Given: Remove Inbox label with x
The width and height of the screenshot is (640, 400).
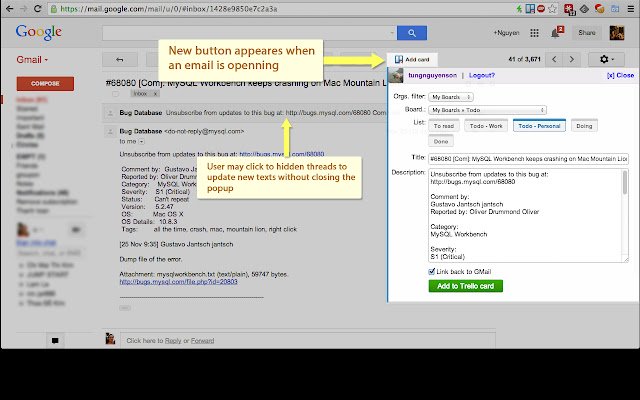Looking at the screenshot, I should [155, 94].
